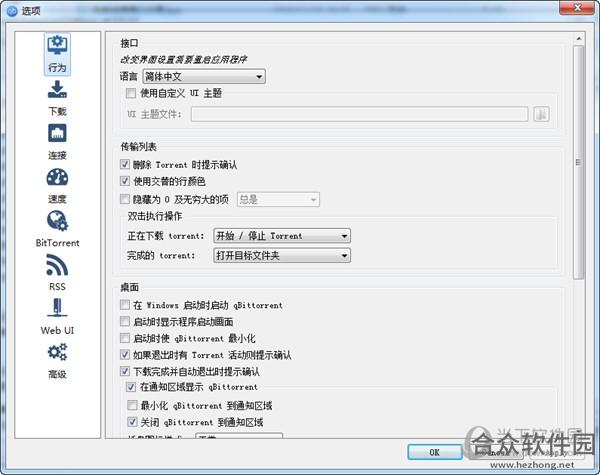Click the scrollbar up arrow
This screenshot has width=600, height=475.
[579, 39]
